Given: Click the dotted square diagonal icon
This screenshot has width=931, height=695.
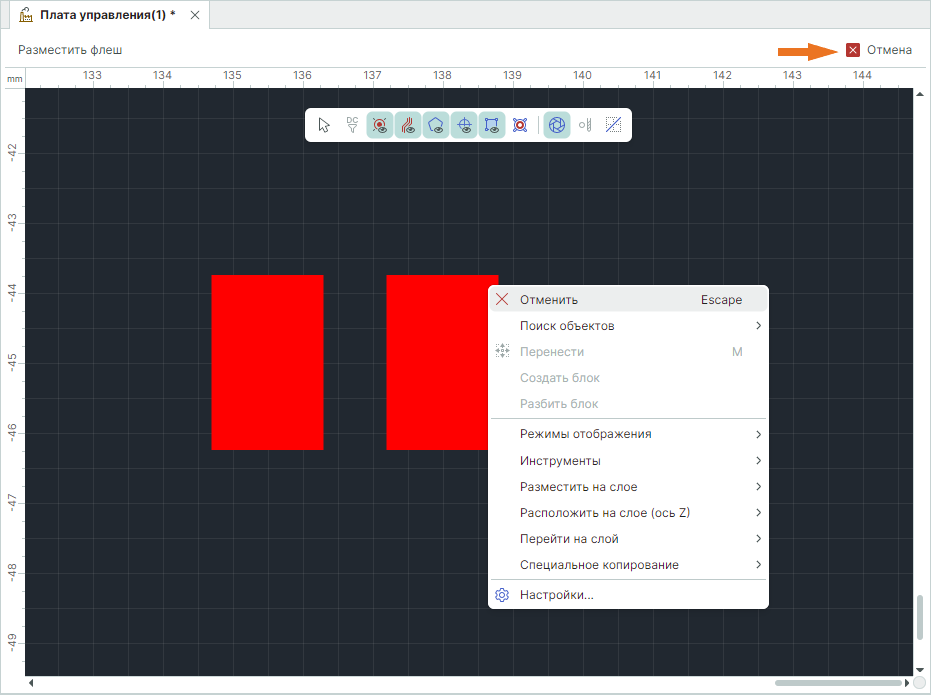Looking at the screenshot, I should 614,125.
